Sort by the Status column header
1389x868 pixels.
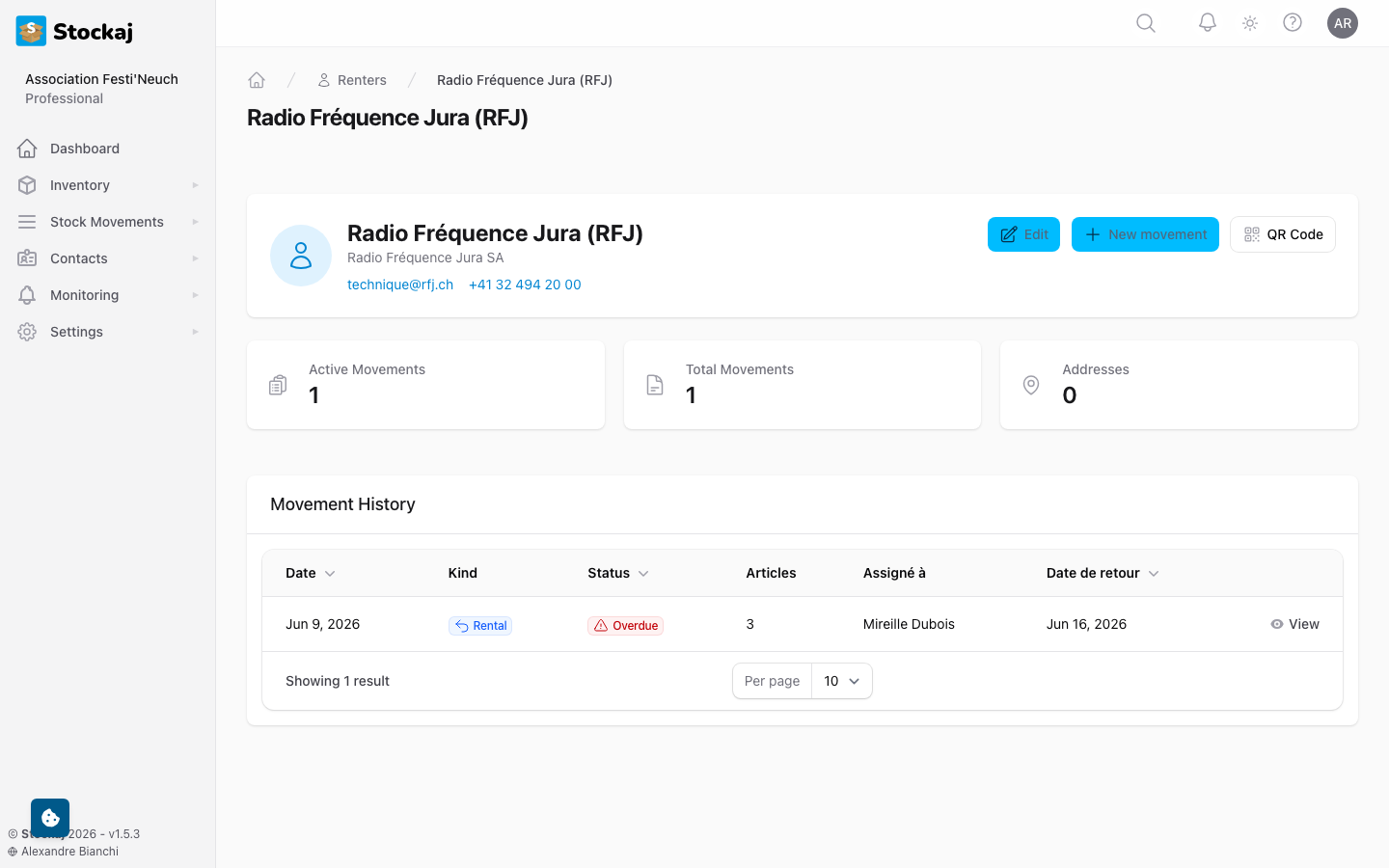pos(618,573)
